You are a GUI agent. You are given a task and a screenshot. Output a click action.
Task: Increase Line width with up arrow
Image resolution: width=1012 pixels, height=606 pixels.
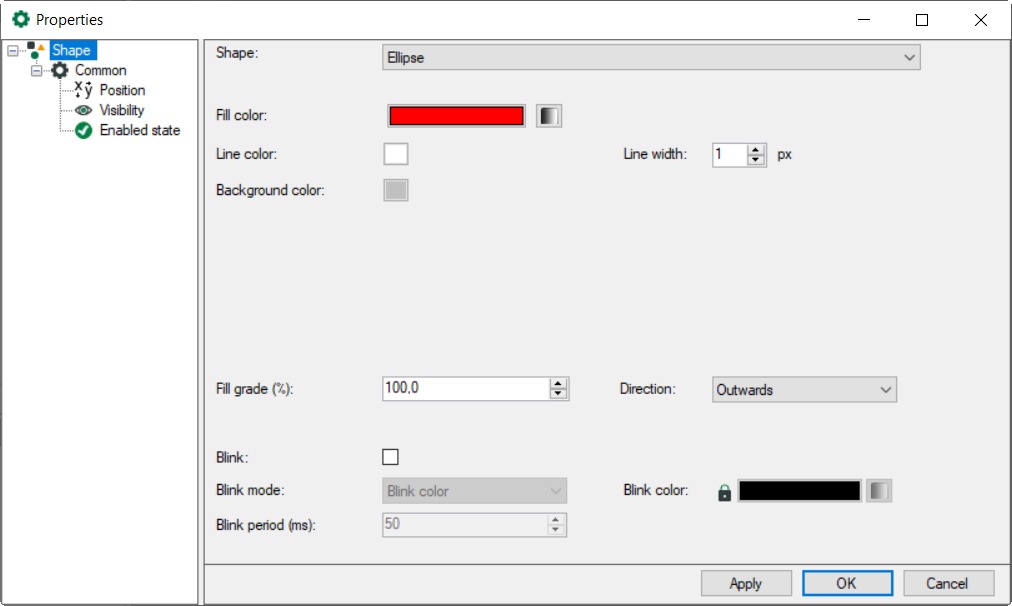click(x=756, y=150)
